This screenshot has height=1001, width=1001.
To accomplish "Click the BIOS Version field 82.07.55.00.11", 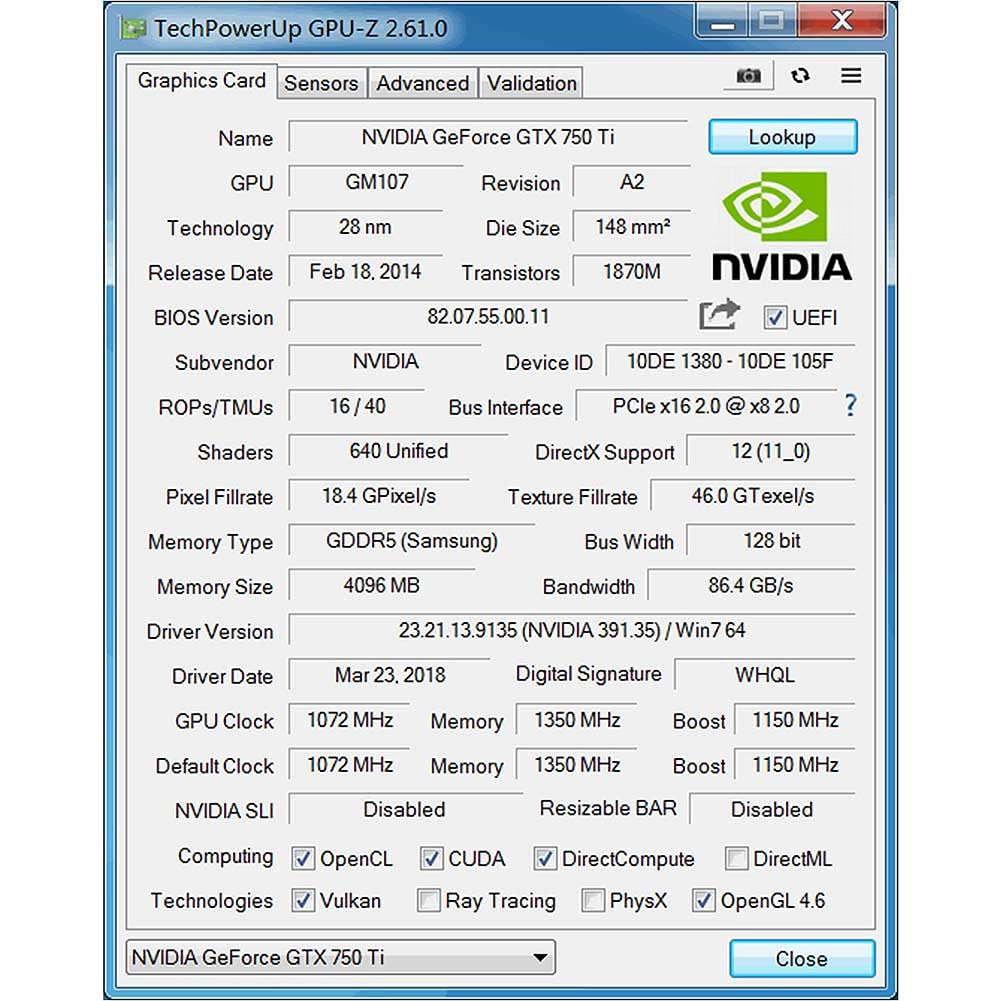I will (x=488, y=316).
